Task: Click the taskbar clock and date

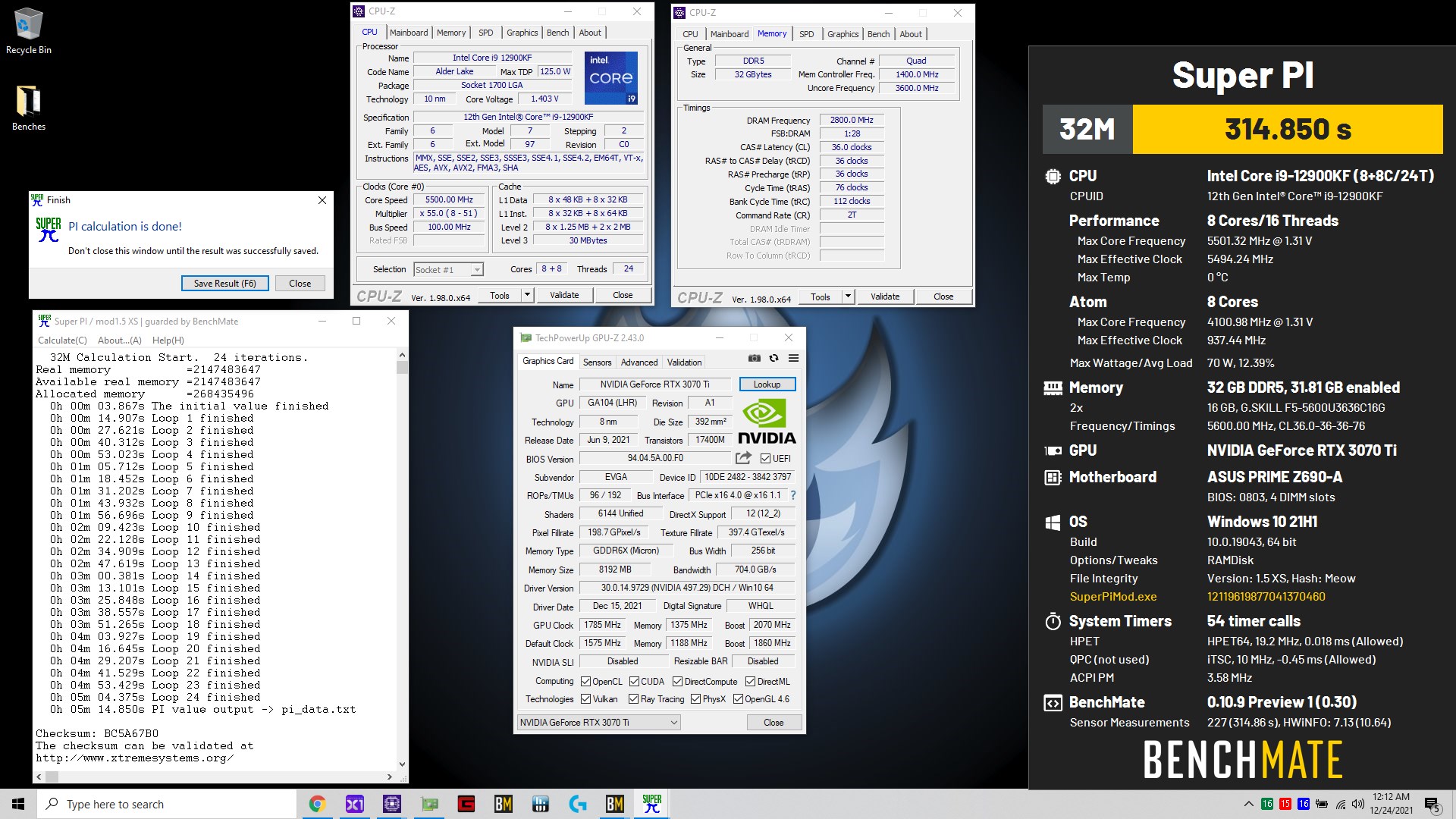Action: [x=1391, y=804]
